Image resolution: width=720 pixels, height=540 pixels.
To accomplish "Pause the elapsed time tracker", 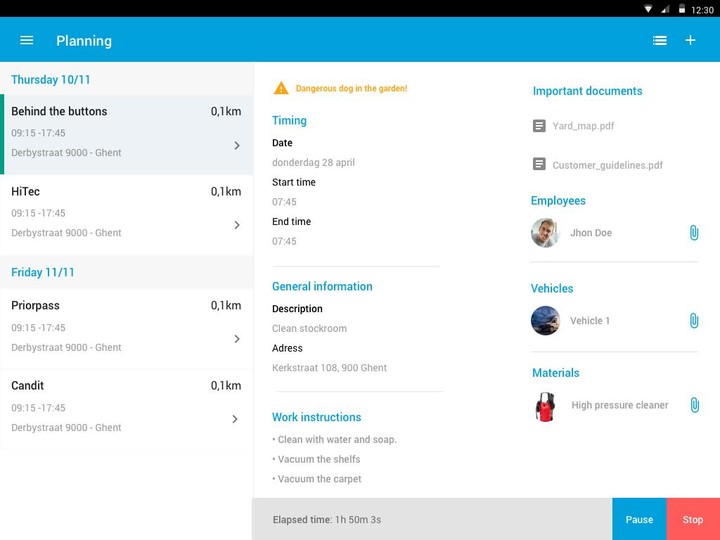I will click(639, 519).
